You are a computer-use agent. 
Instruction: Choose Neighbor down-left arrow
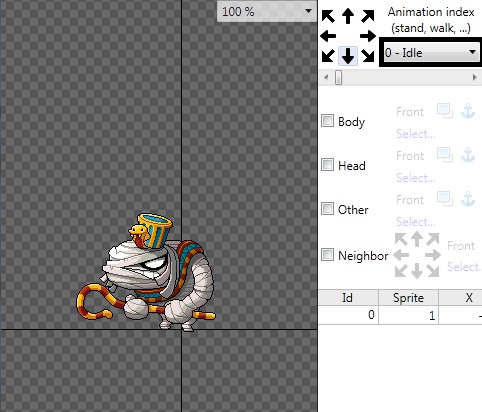401,271
